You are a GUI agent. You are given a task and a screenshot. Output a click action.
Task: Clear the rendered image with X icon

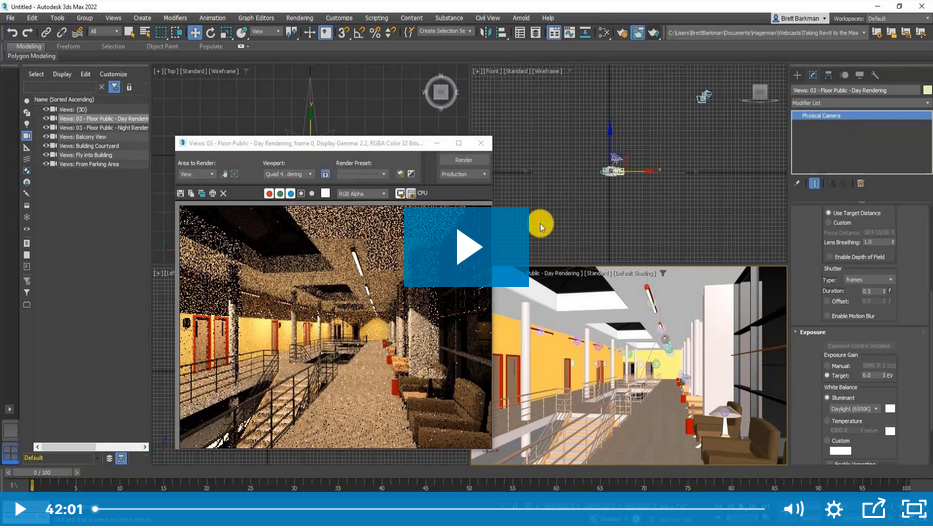point(223,193)
